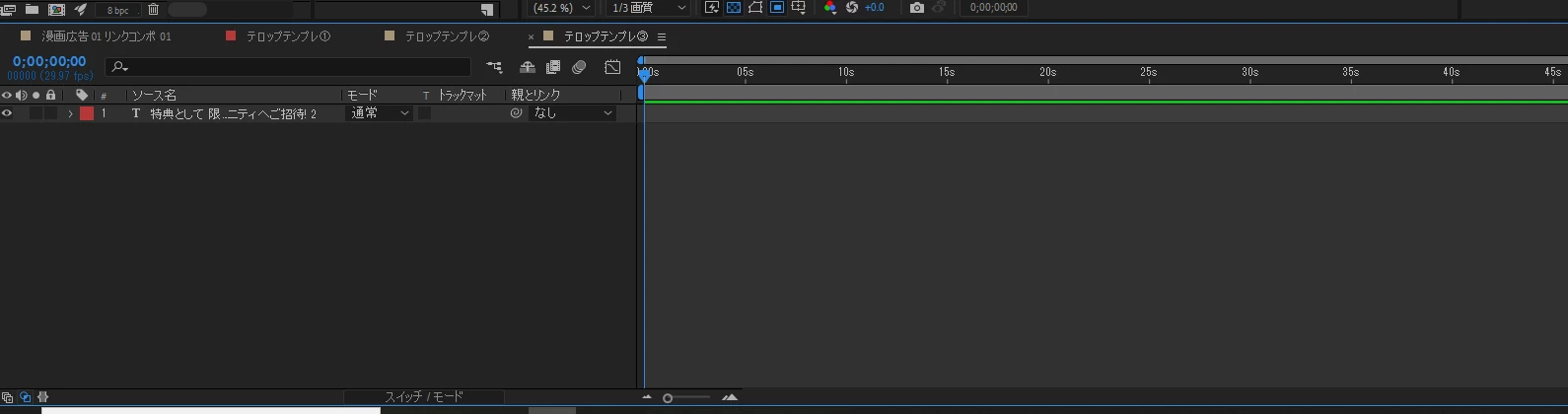Toggle solo box for layer 1
Viewport: 1568px width, 414px height.
click(36, 113)
